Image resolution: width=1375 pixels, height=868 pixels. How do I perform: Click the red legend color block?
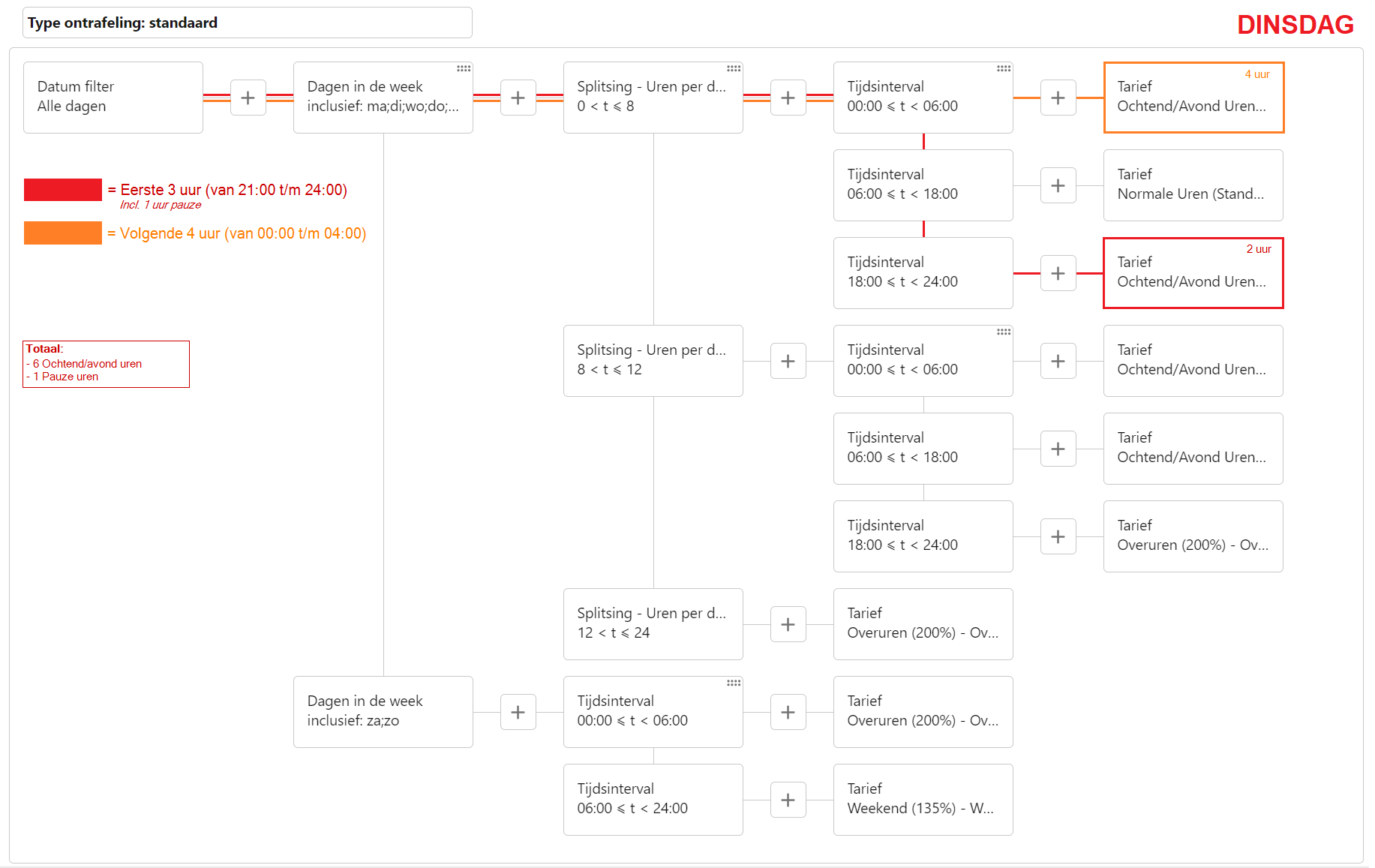(63, 190)
